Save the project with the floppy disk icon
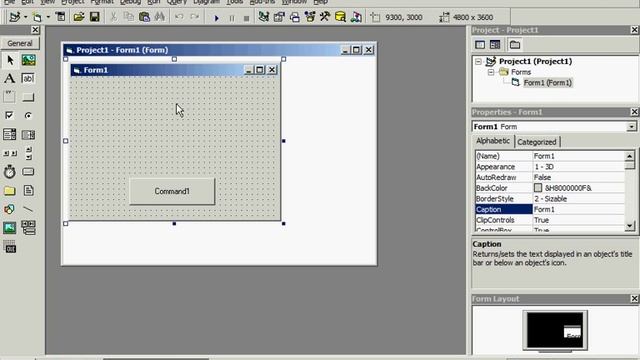640x360 pixels. point(95,17)
